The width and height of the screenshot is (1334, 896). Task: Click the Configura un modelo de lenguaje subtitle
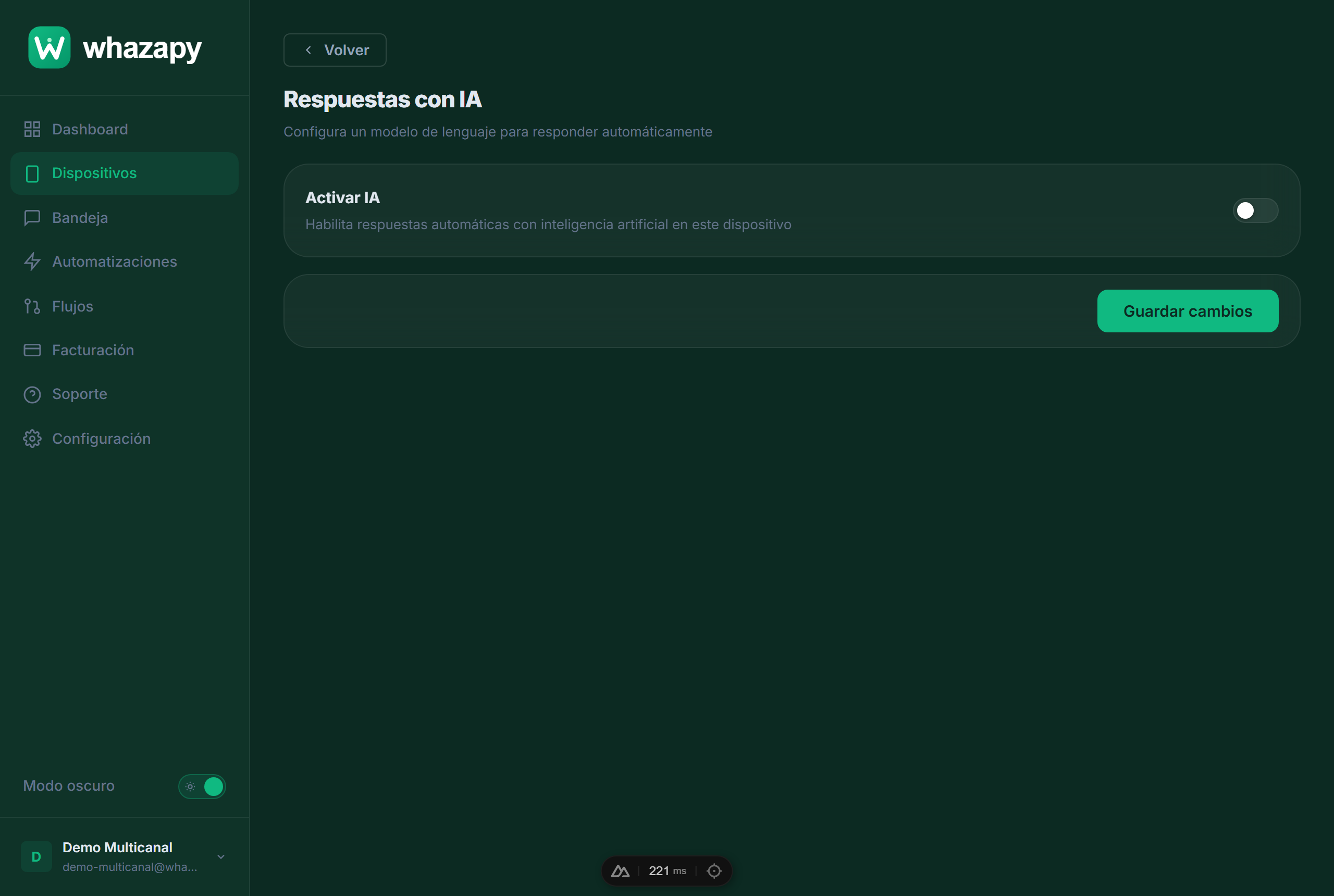(498, 132)
